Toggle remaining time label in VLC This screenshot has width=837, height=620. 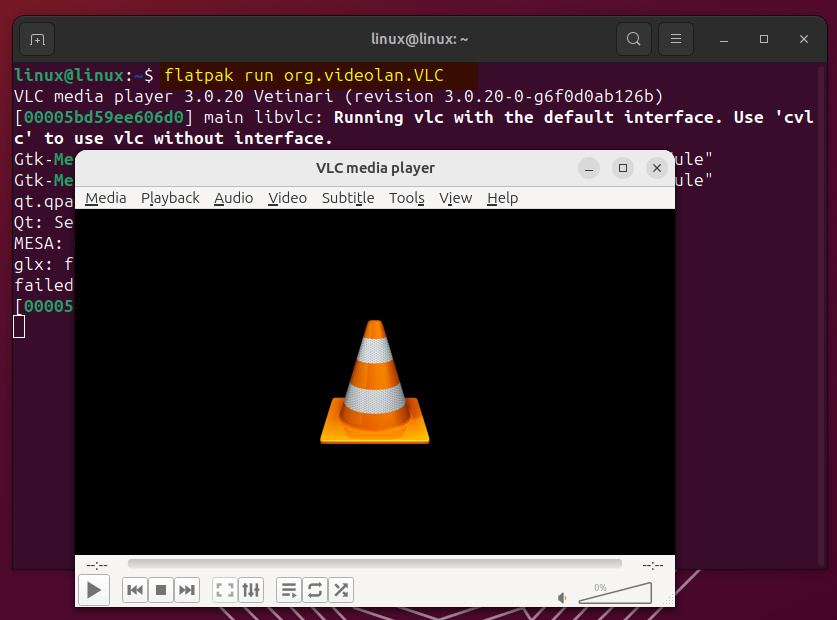click(x=653, y=565)
